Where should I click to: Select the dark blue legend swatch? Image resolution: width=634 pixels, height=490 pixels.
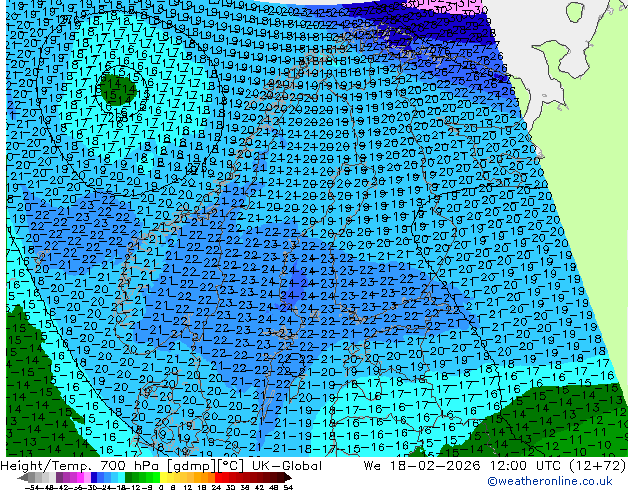click(94, 477)
